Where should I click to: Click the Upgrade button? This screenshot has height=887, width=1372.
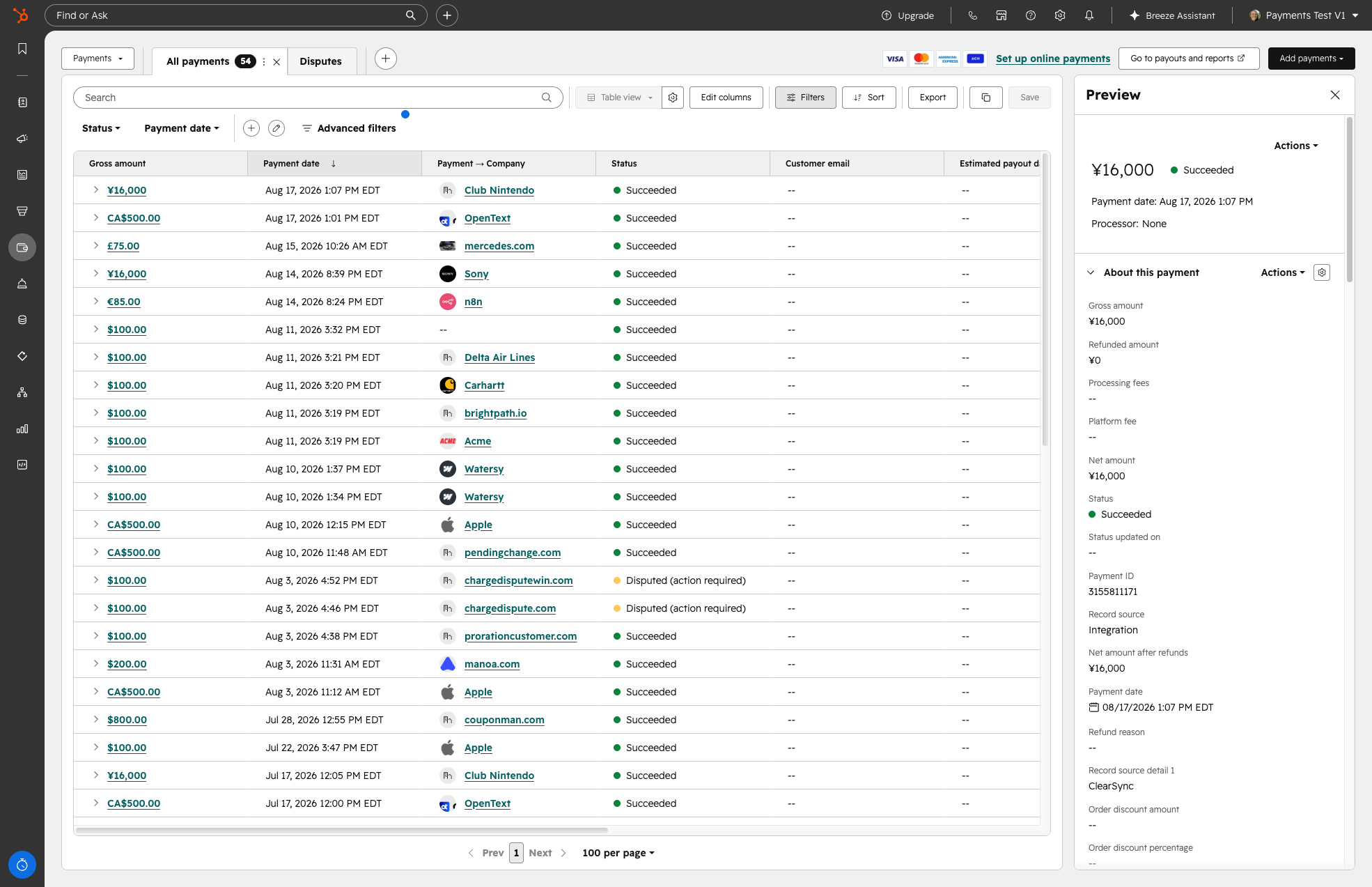907,15
